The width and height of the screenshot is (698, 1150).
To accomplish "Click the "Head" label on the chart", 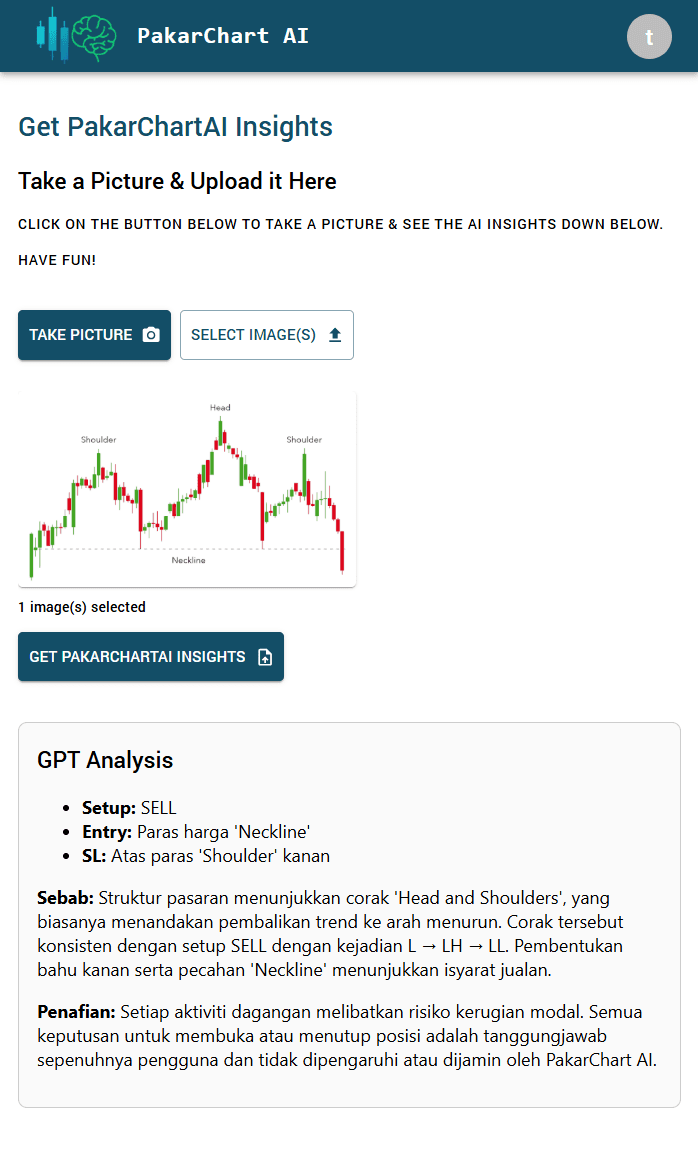I will [220, 408].
